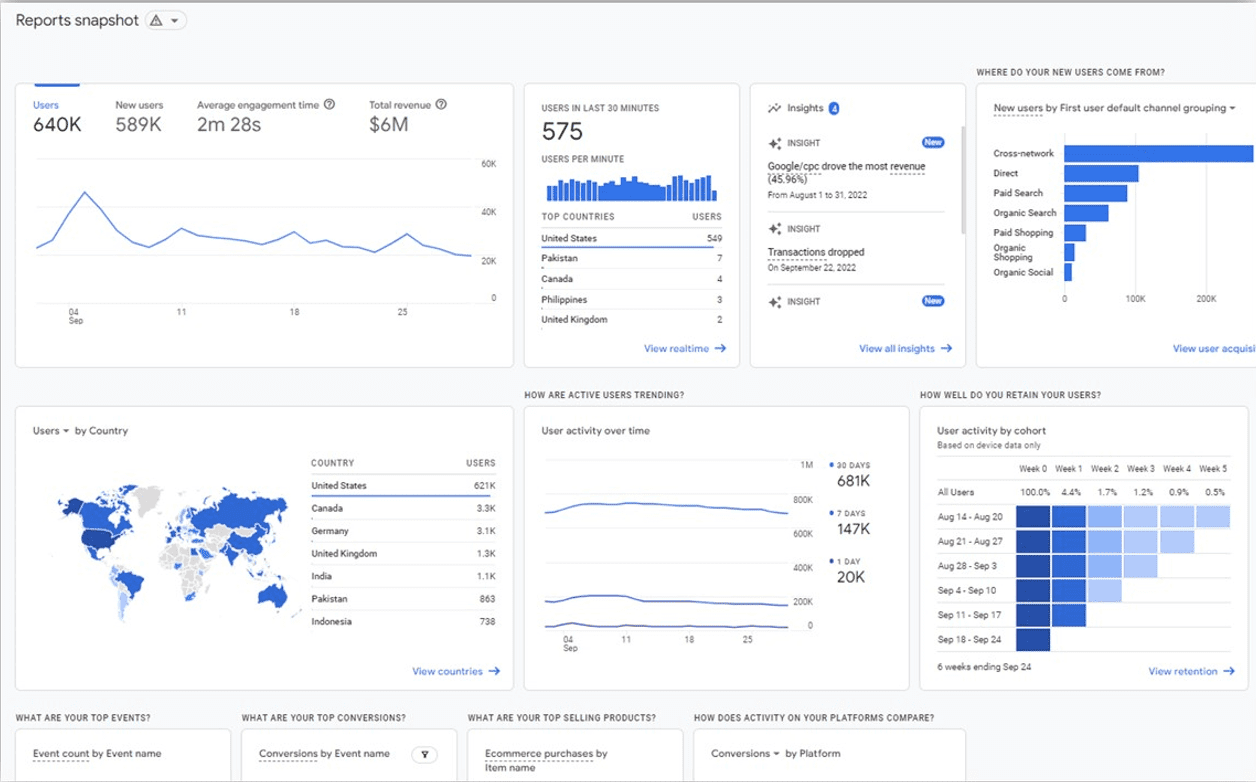The image size is (1256, 782).
Task: Open the Conversions by Platform dropdown
Action: 745,754
